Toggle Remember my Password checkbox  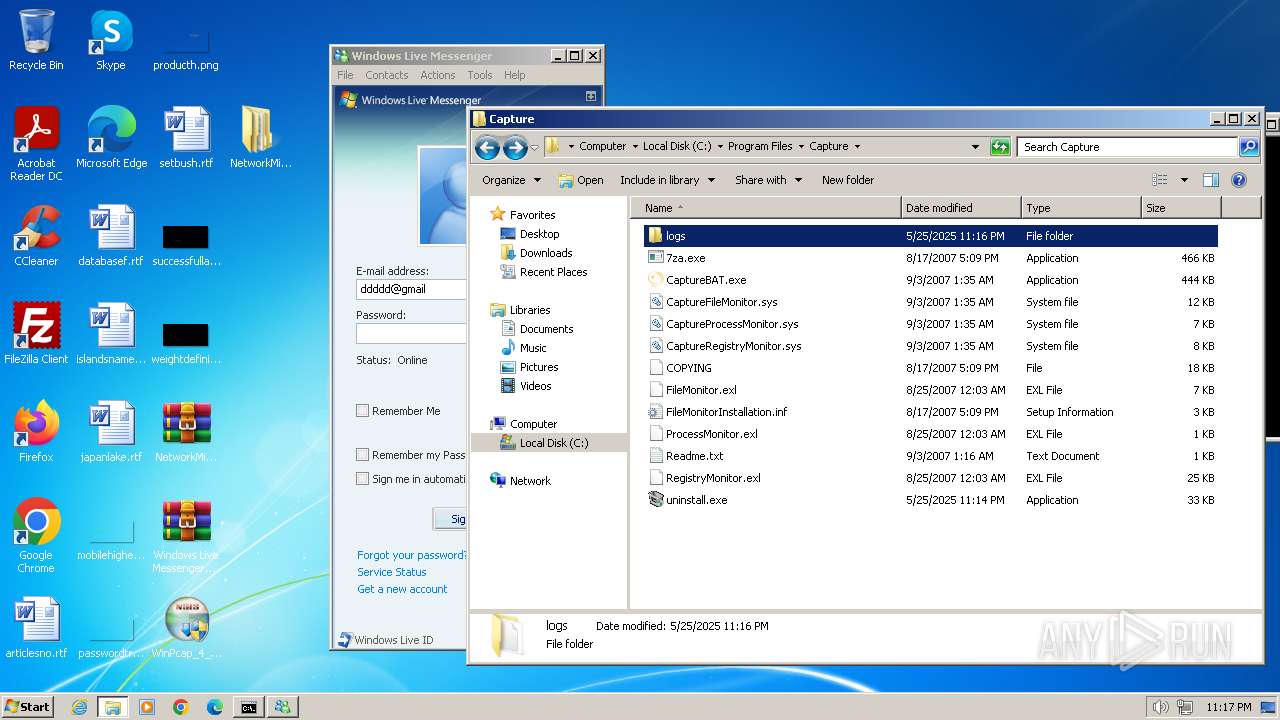tap(363, 455)
